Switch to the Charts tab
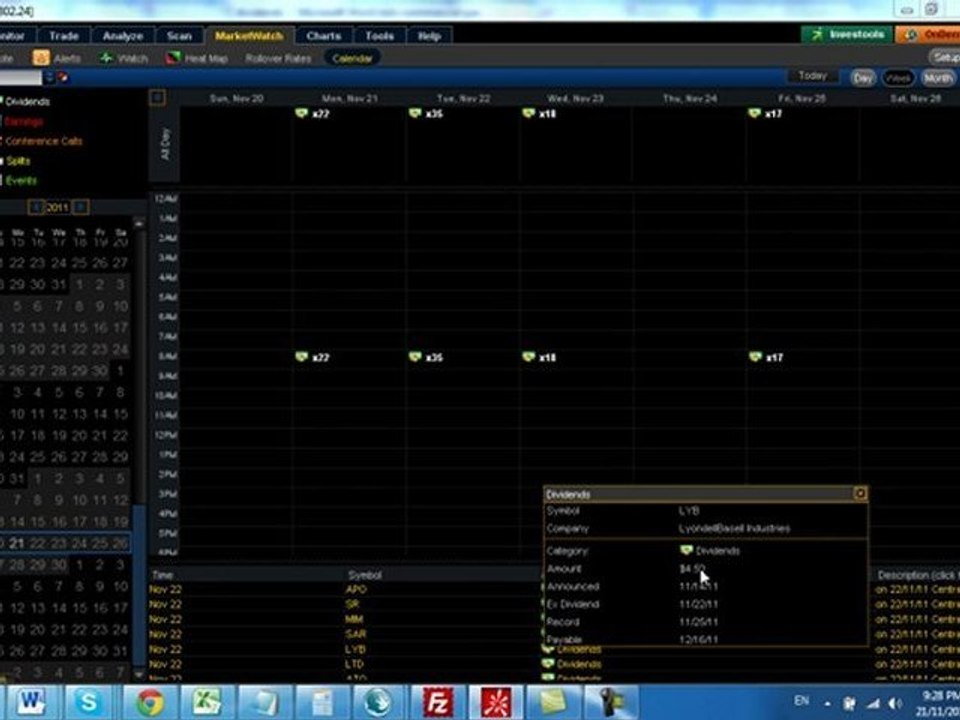This screenshot has height=720, width=960. pyautogui.click(x=324, y=36)
